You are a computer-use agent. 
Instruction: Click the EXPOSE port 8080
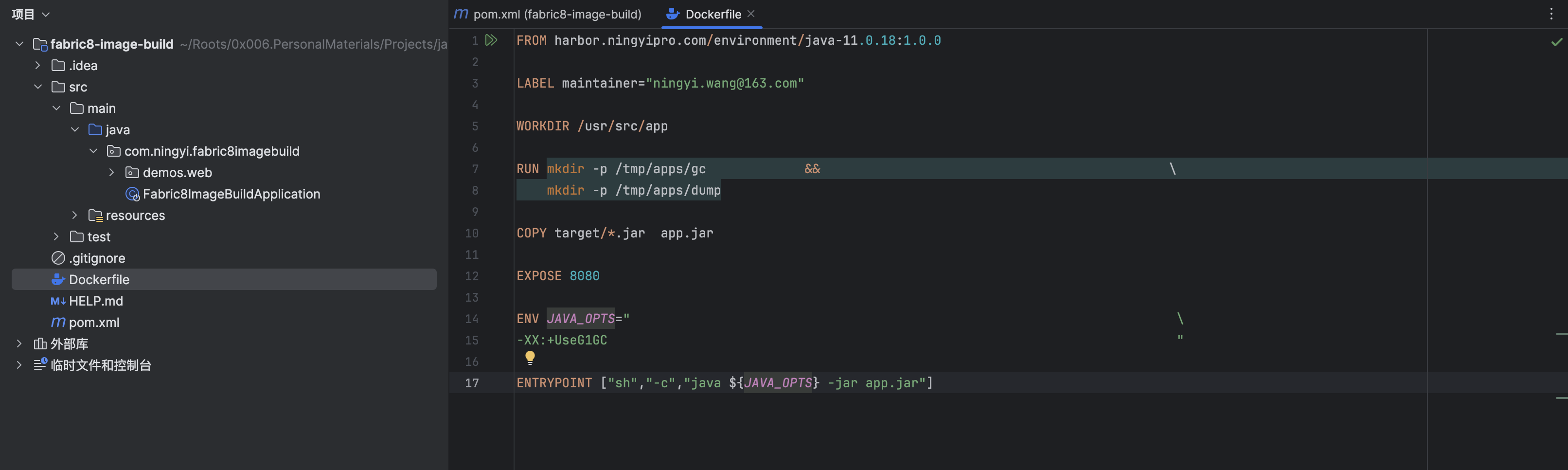[x=584, y=276]
